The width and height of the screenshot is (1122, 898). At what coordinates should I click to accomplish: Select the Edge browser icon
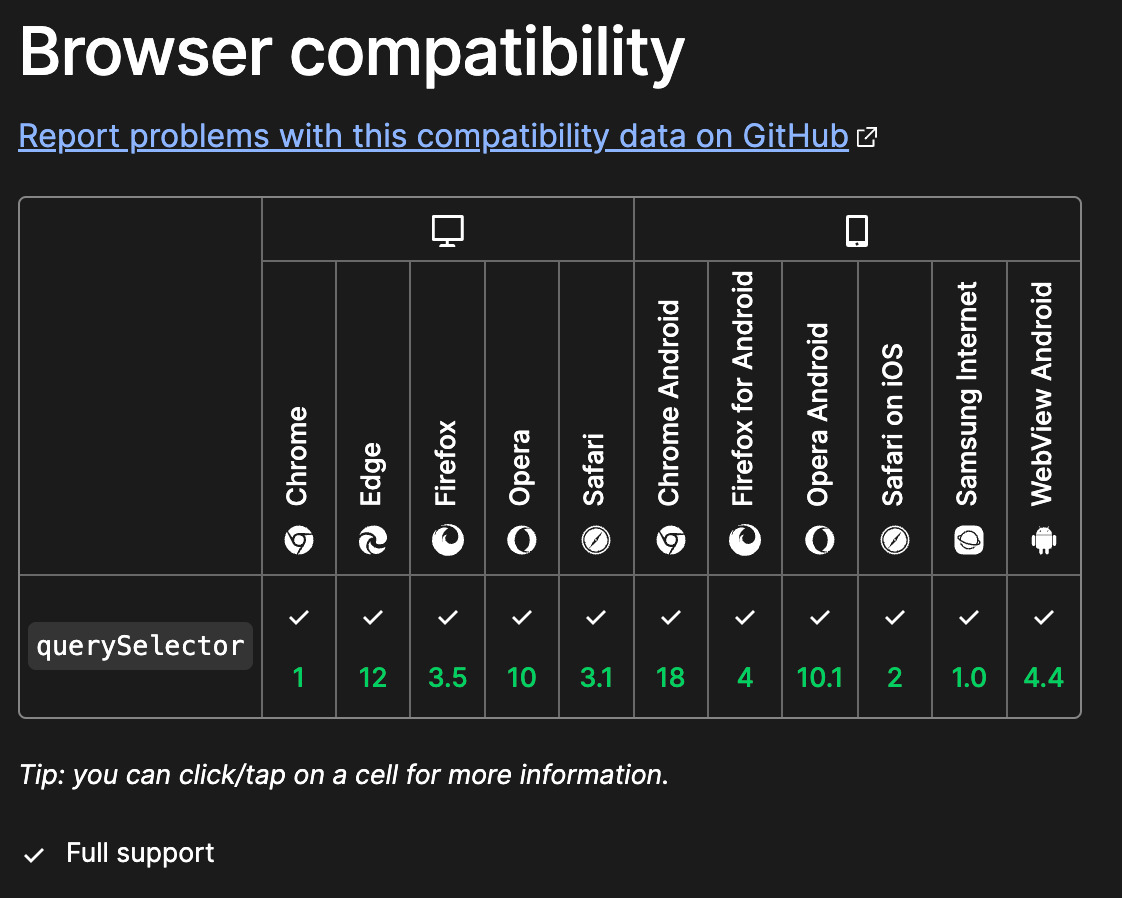pyautogui.click(x=372, y=541)
